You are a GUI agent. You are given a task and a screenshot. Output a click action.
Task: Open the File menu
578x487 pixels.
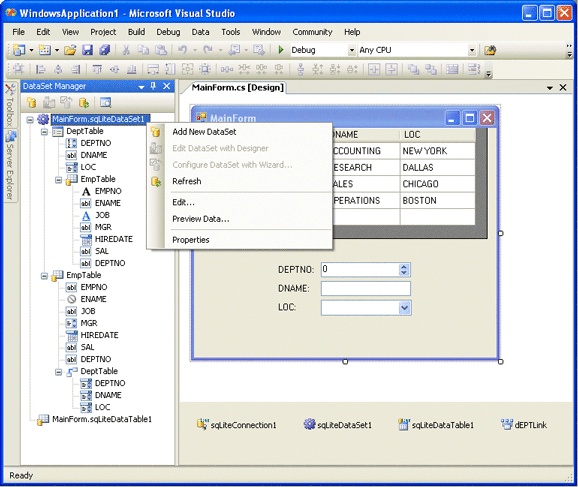18,32
